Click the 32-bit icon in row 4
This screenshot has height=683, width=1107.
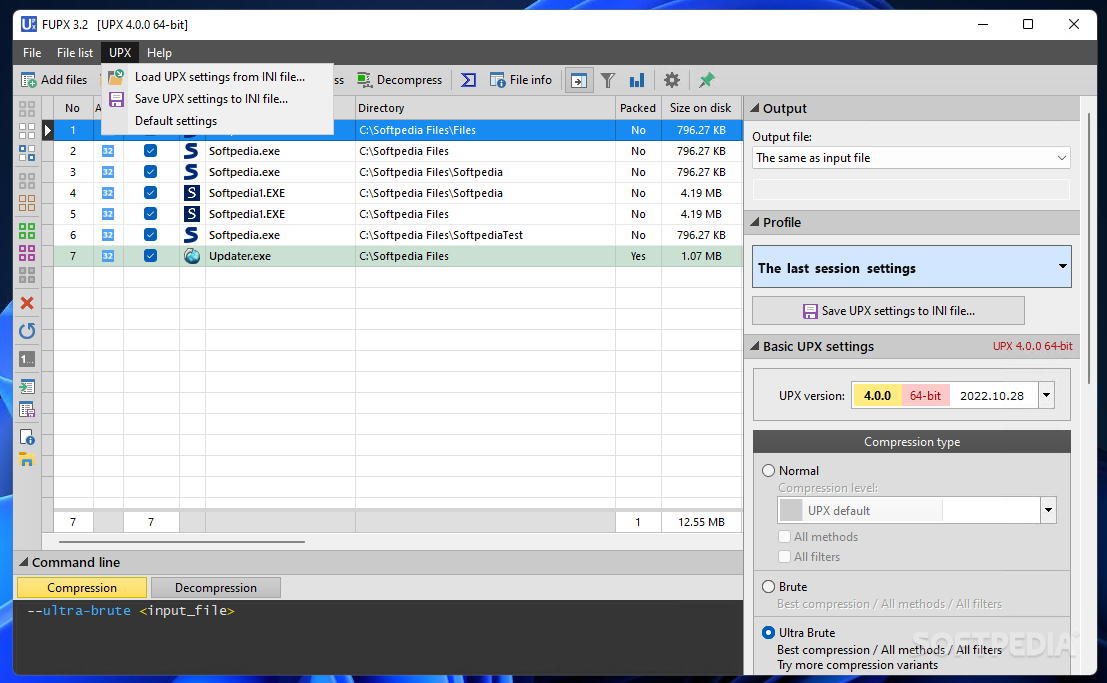click(x=108, y=193)
